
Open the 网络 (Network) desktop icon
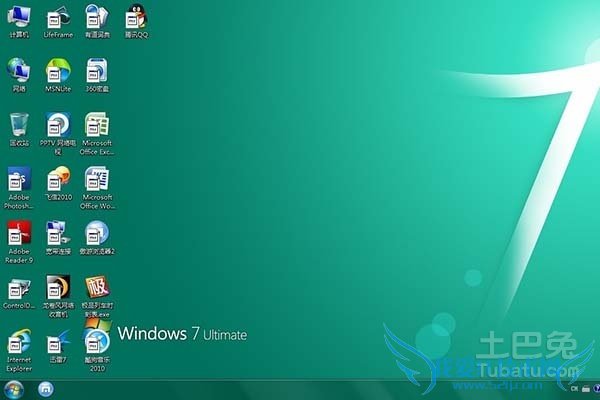pyautogui.click(x=19, y=70)
